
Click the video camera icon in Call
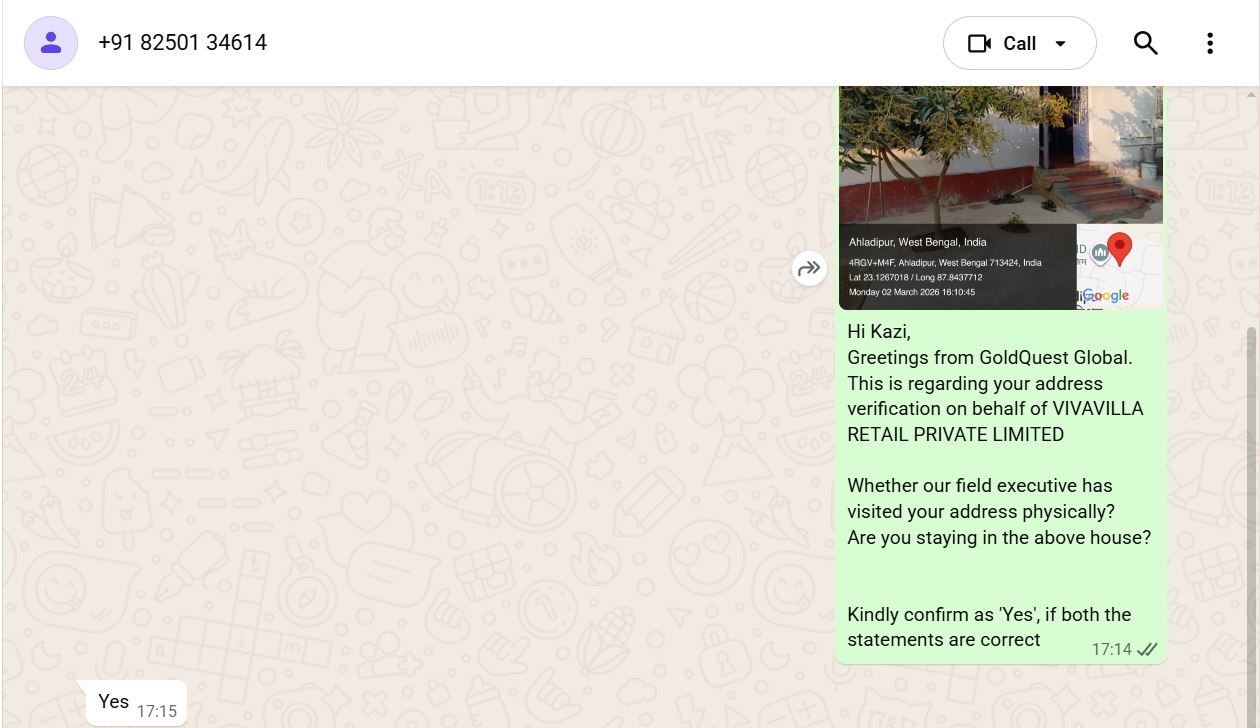pos(979,44)
